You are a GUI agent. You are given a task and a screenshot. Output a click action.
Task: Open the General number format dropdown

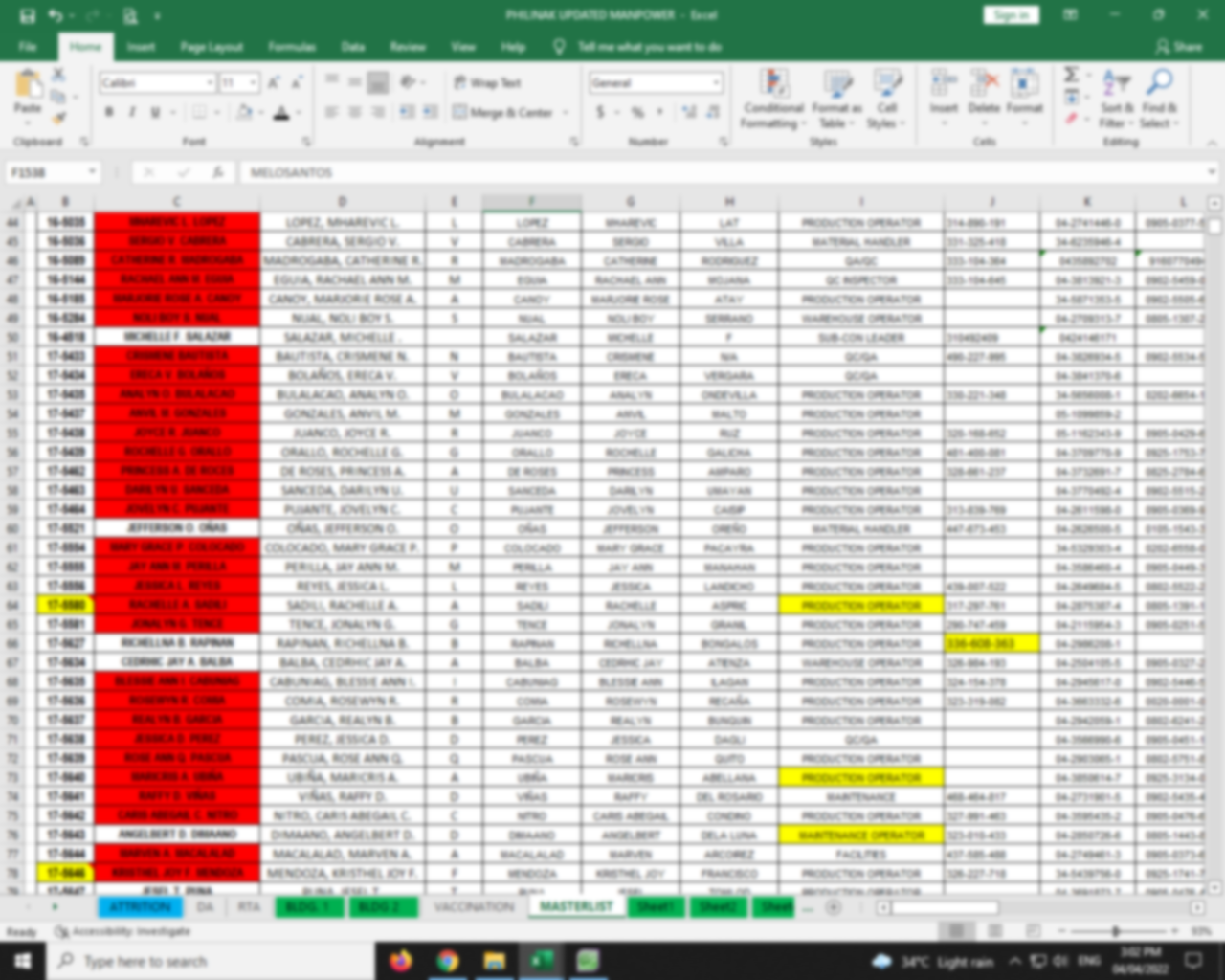click(716, 83)
